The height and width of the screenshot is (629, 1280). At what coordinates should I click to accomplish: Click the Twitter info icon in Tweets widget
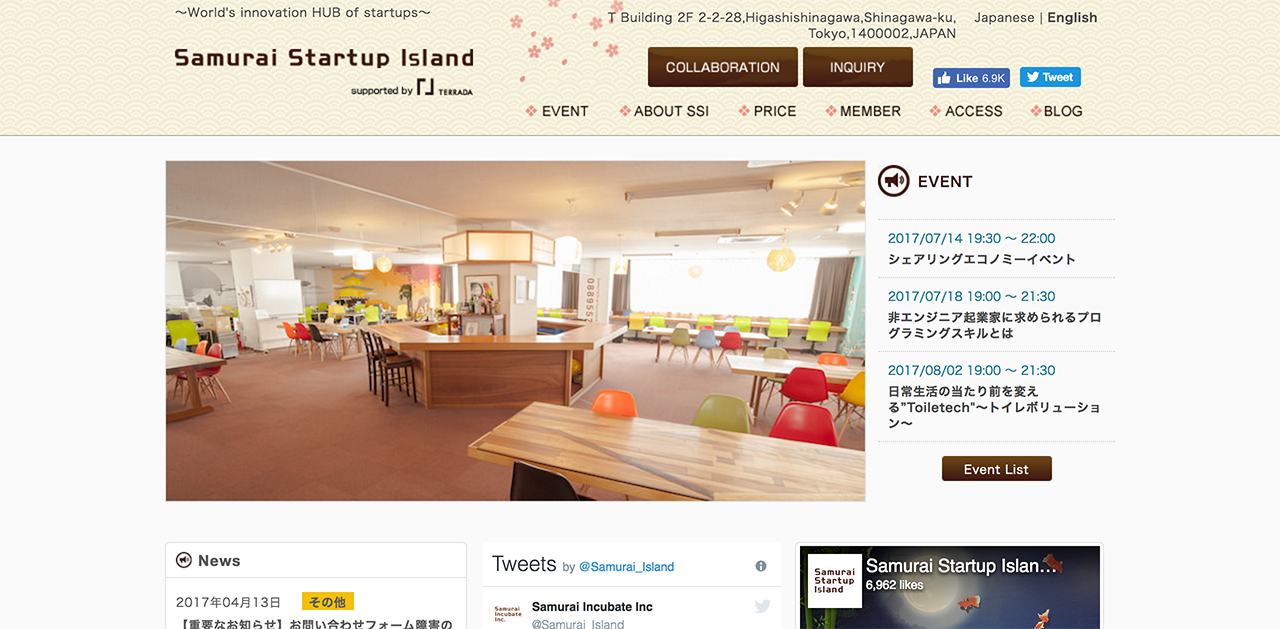761,566
